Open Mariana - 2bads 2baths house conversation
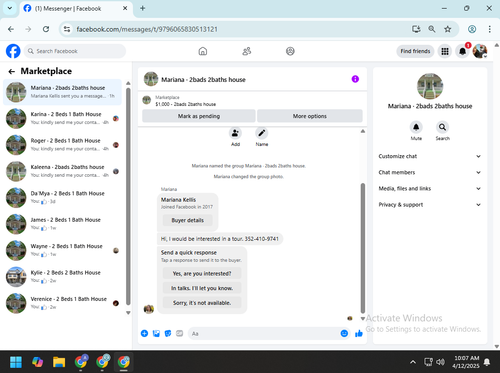The height and width of the screenshot is (373, 500). click(x=62, y=92)
